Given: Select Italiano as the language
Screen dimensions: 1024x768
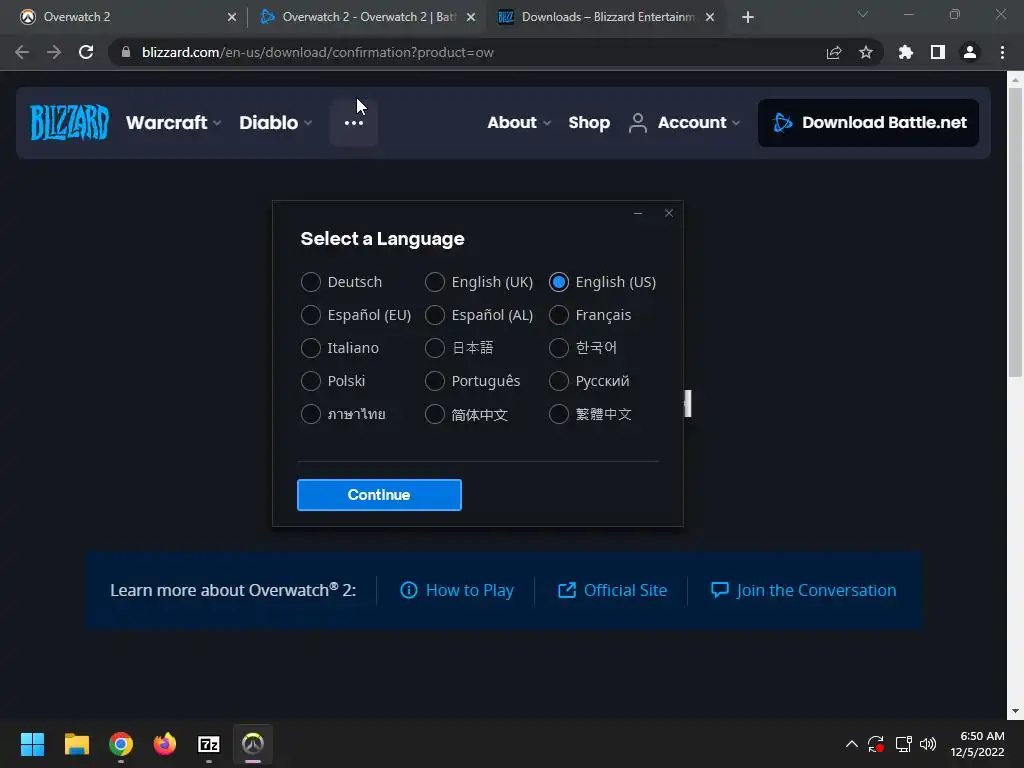Looking at the screenshot, I should pos(311,347).
